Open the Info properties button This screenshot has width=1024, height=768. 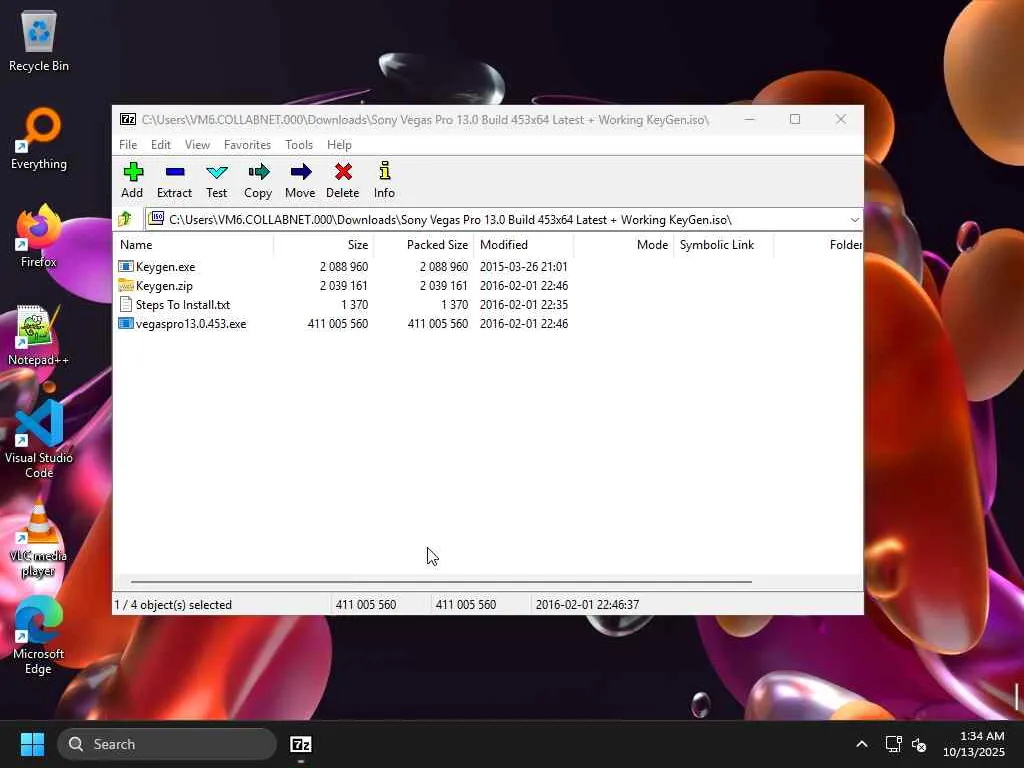click(x=384, y=180)
